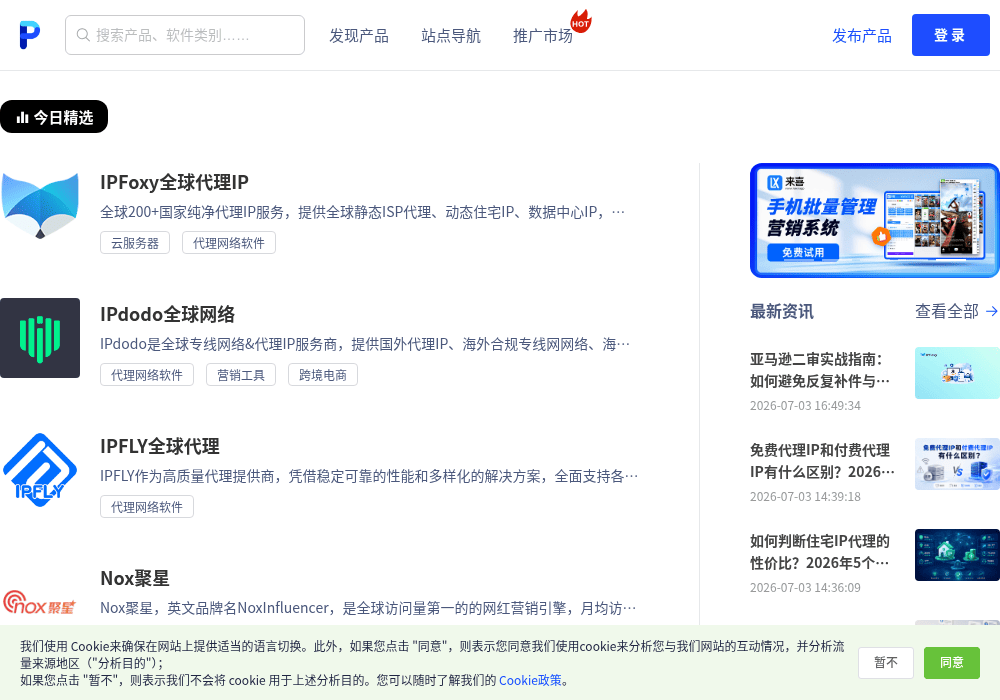Click the 代理网络软件 tag under IPFLY
This screenshot has width=1000, height=700.
point(147,507)
